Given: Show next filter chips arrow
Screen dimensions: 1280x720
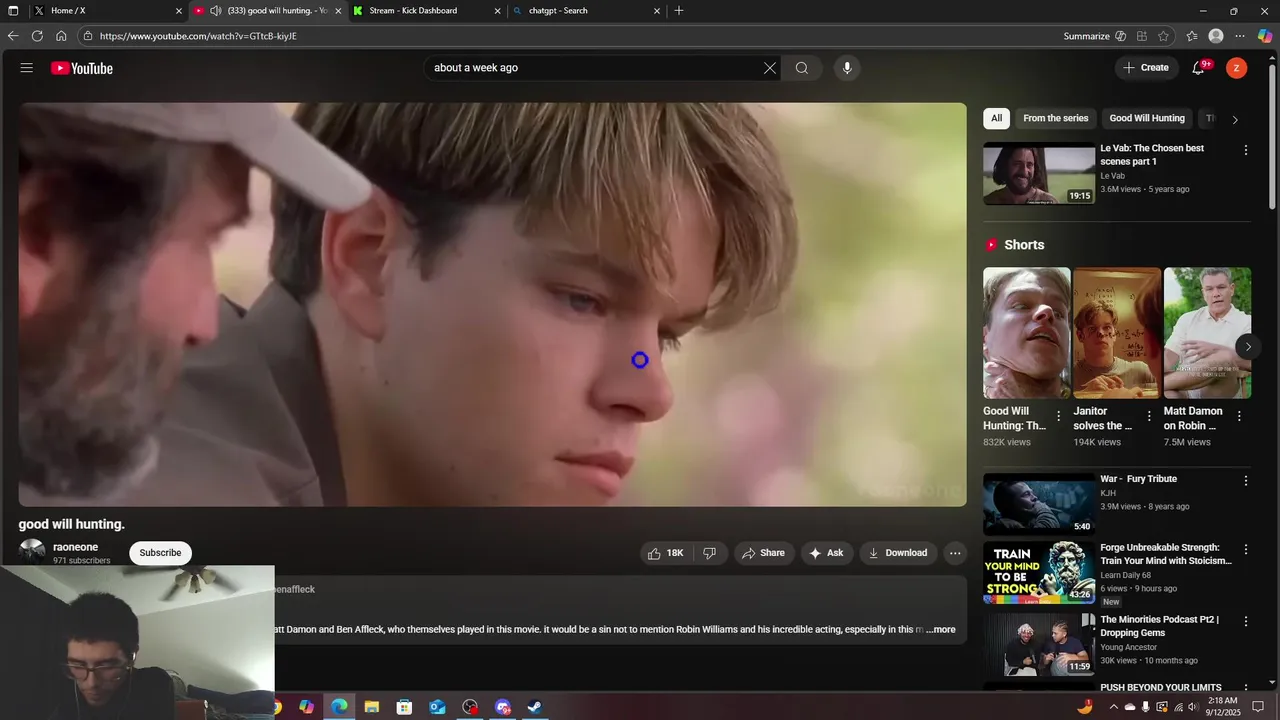Looking at the screenshot, I should (1235, 119).
